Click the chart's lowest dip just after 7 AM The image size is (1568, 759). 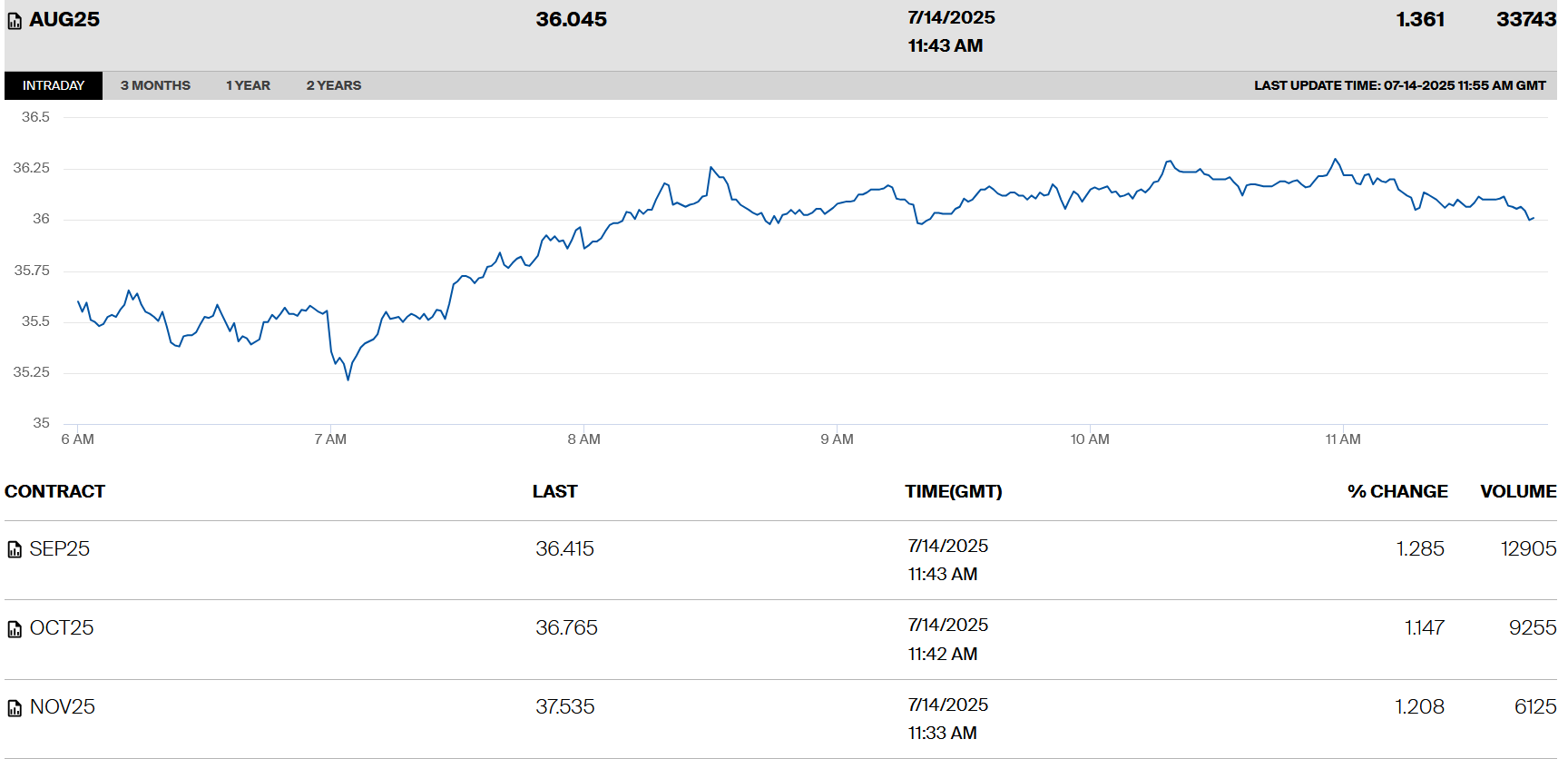348,379
